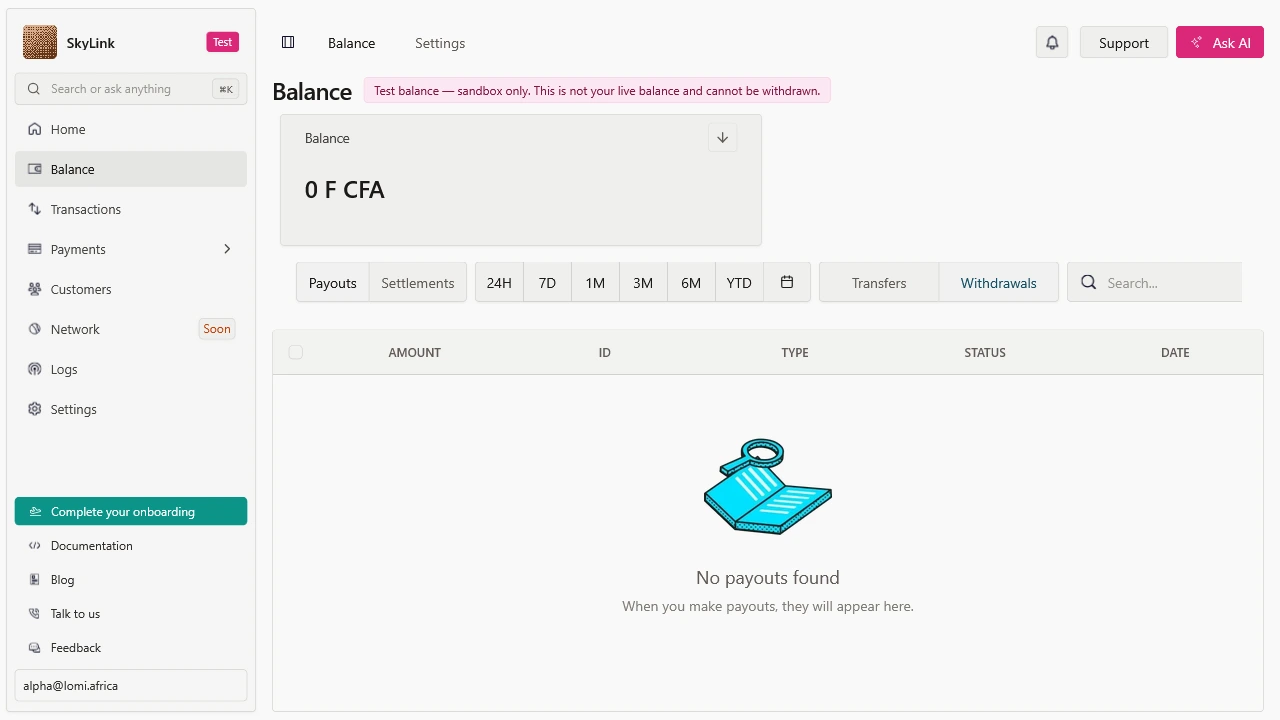Focus the payouts Search field
Viewport: 1280px width, 720px height.
1155,283
